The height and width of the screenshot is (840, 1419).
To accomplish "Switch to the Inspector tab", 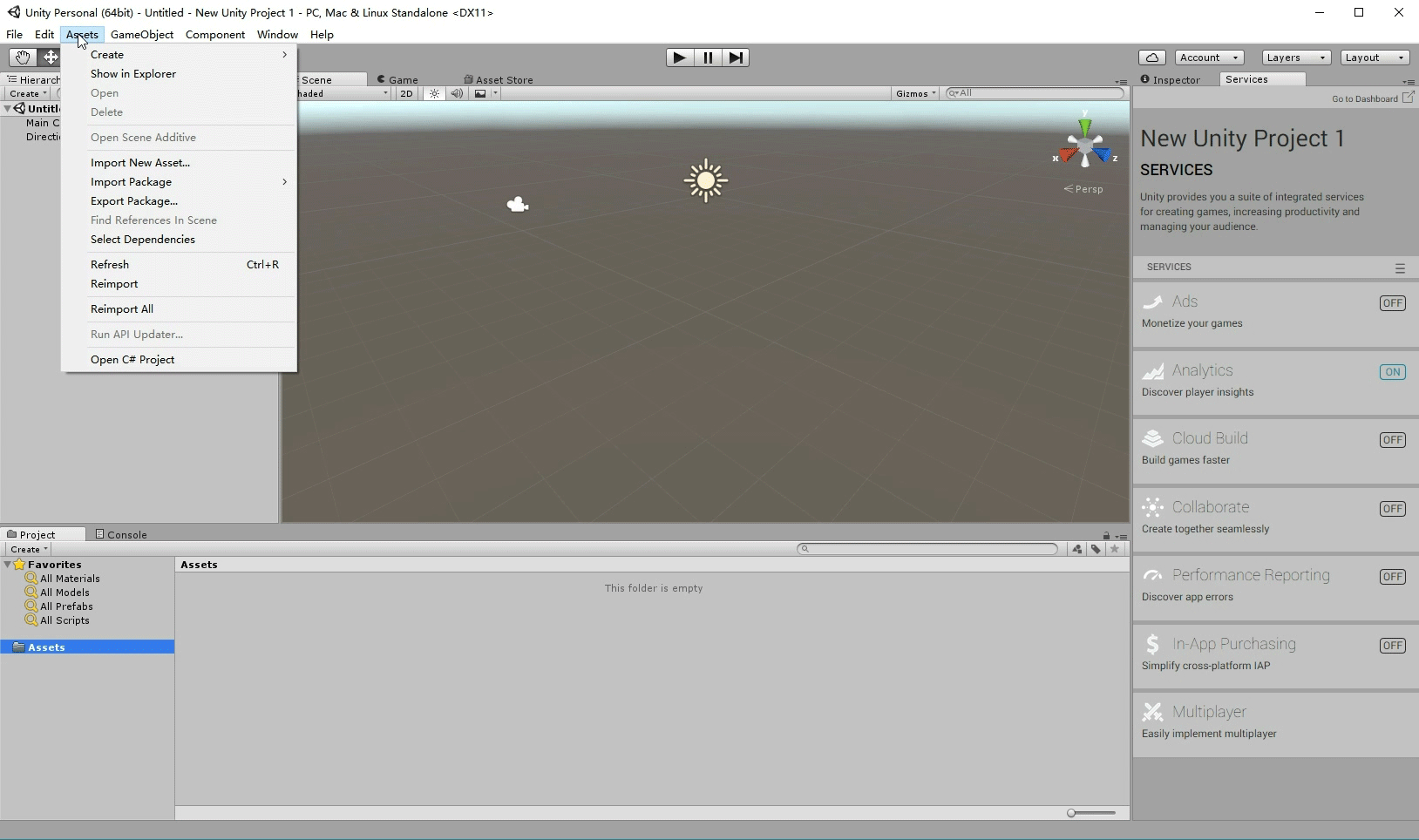I will point(1171,79).
